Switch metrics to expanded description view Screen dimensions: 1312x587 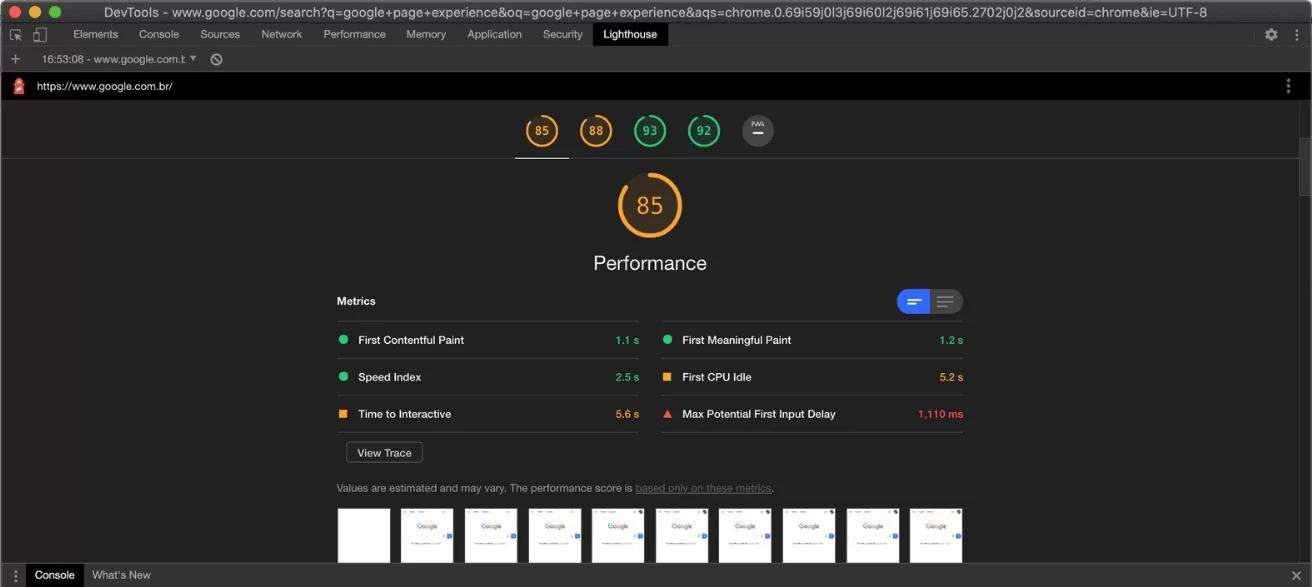click(946, 301)
